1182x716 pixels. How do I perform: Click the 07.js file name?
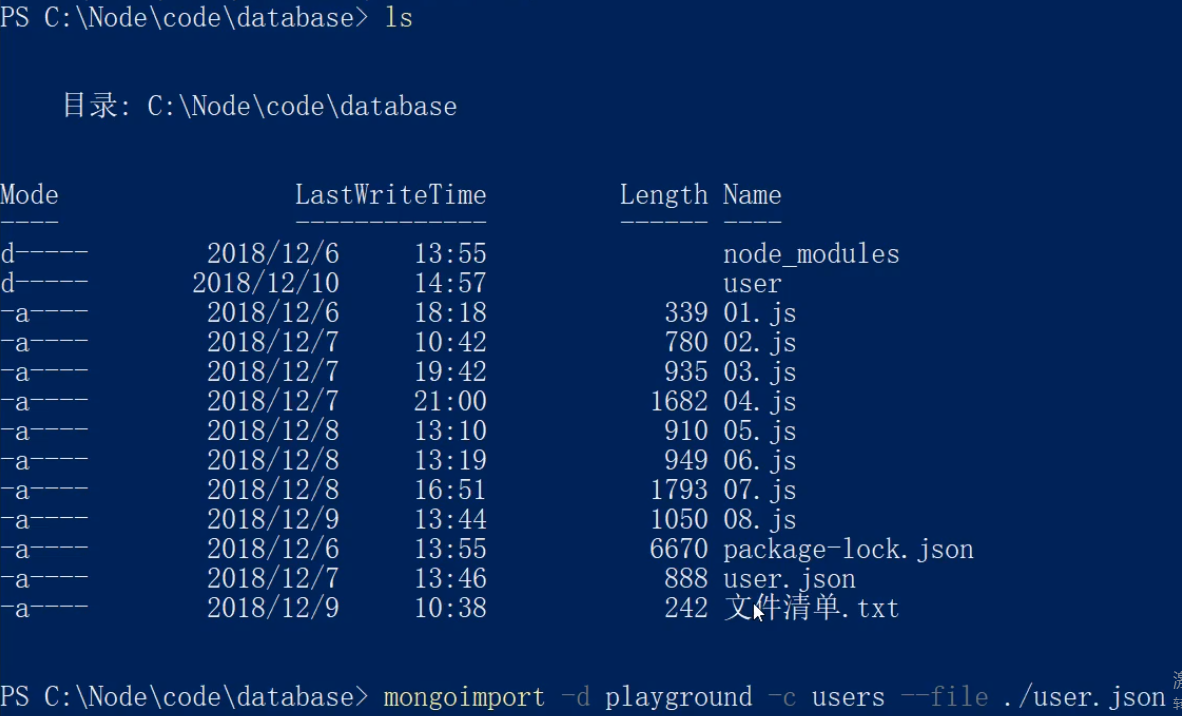759,490
